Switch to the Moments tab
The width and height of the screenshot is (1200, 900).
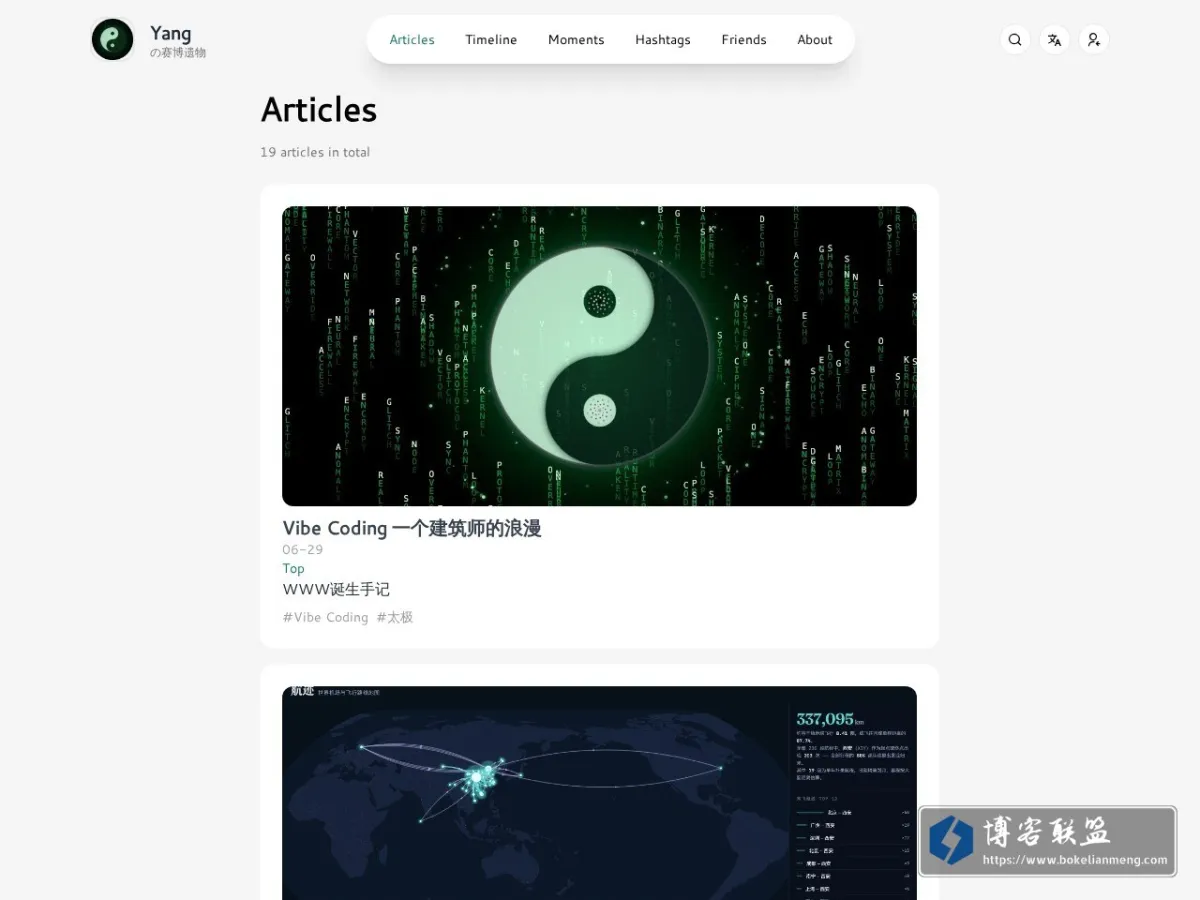tap(576, 40)
